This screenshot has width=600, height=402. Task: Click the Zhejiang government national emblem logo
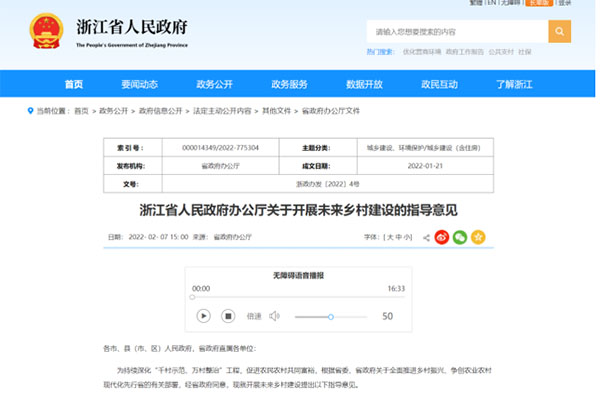(46, 31)
